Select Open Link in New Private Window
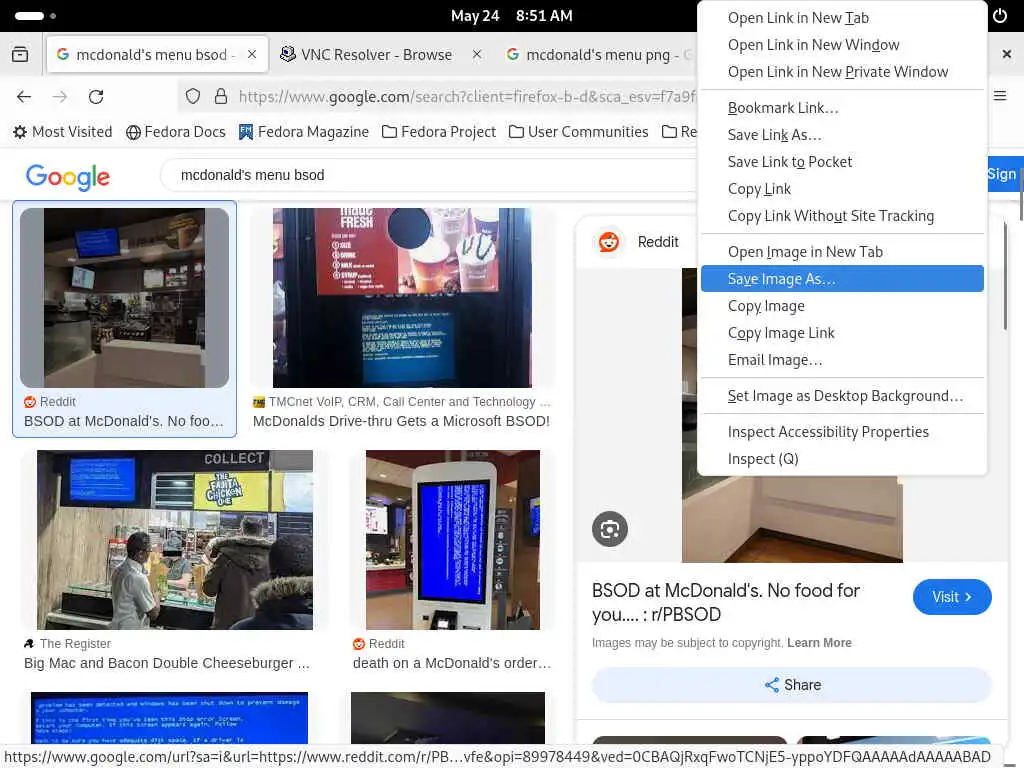The height and width of the screenshot is (768, 1024). [x=842, y=72]
